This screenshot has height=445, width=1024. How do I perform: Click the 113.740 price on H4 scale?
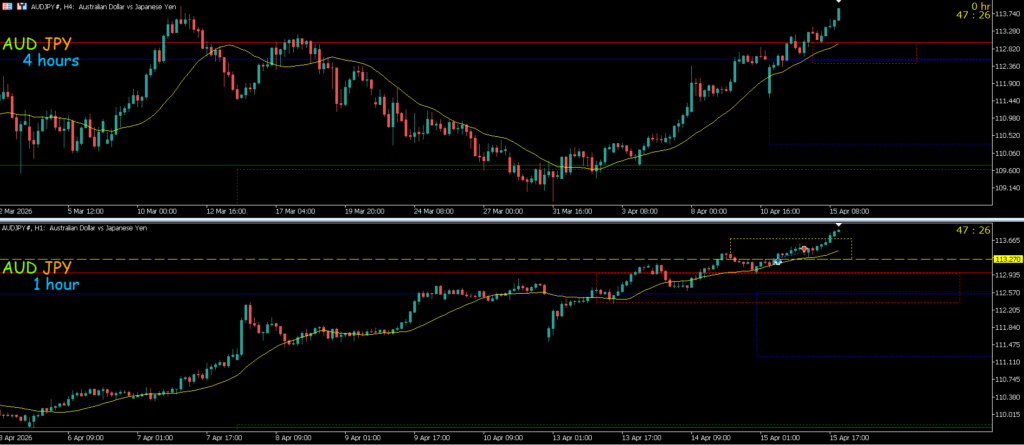point(1006,13)
